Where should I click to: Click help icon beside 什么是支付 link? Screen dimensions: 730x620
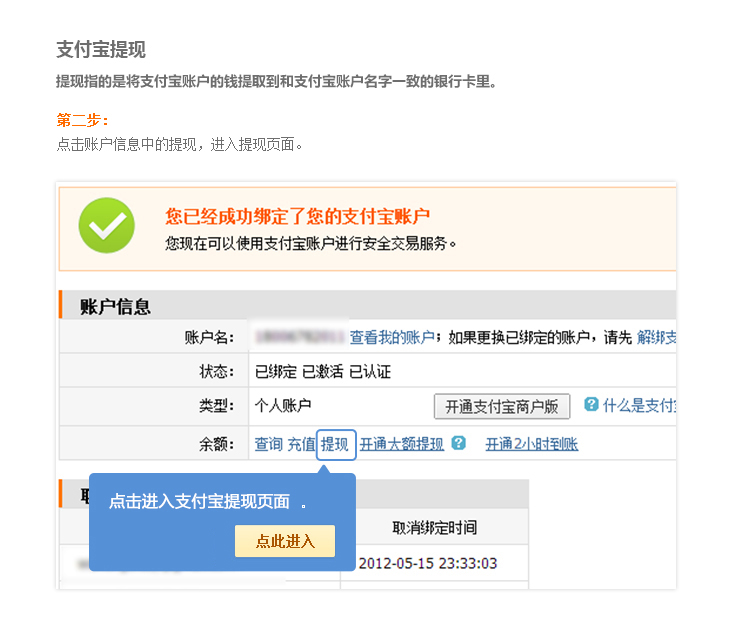coord(591,405)
